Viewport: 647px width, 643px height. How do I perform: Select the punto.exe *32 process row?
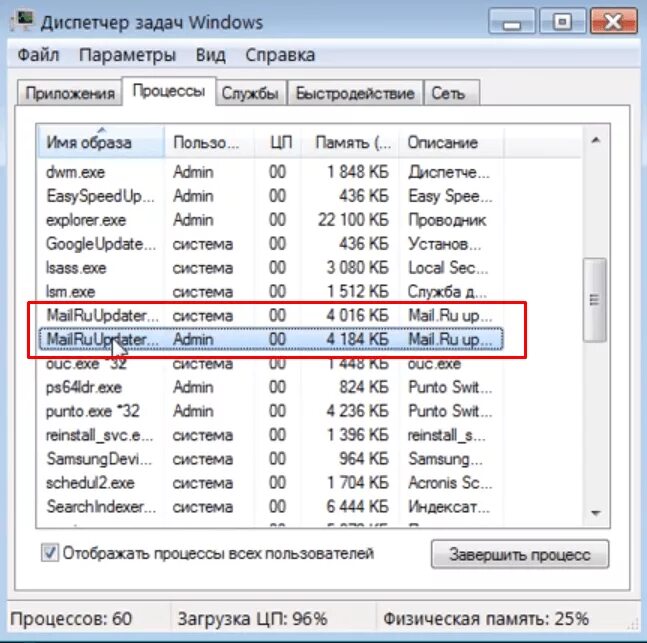(x=270, y=411)
